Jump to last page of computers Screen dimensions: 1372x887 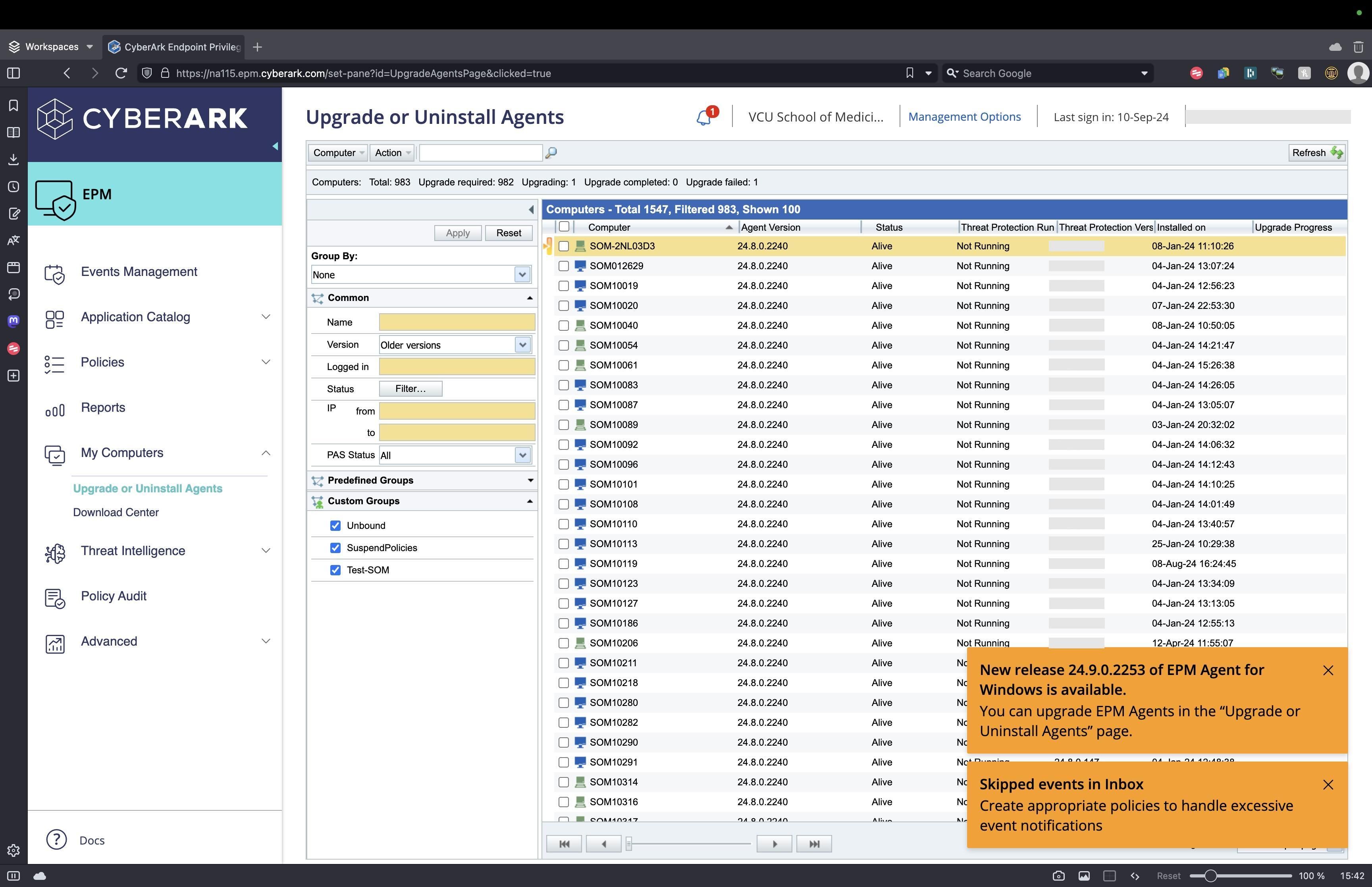(x=813, y=844)
